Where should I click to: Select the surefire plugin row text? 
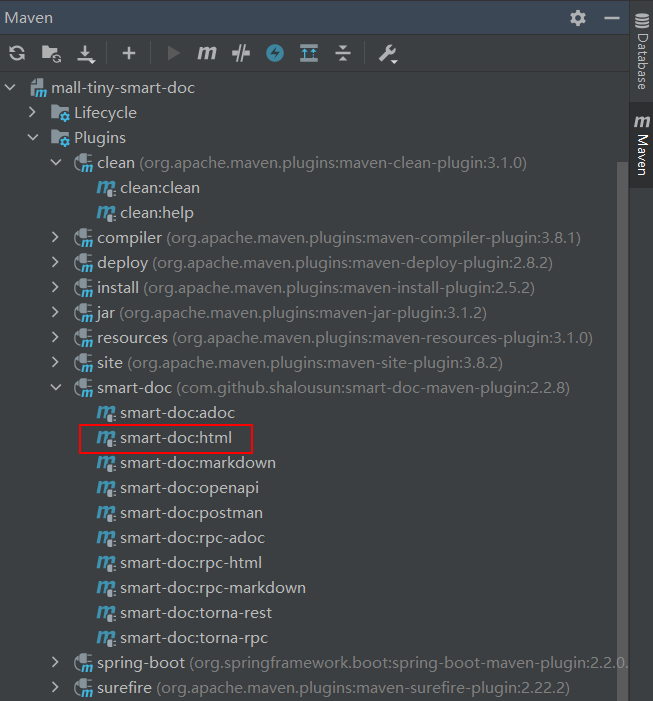(333, 688)
